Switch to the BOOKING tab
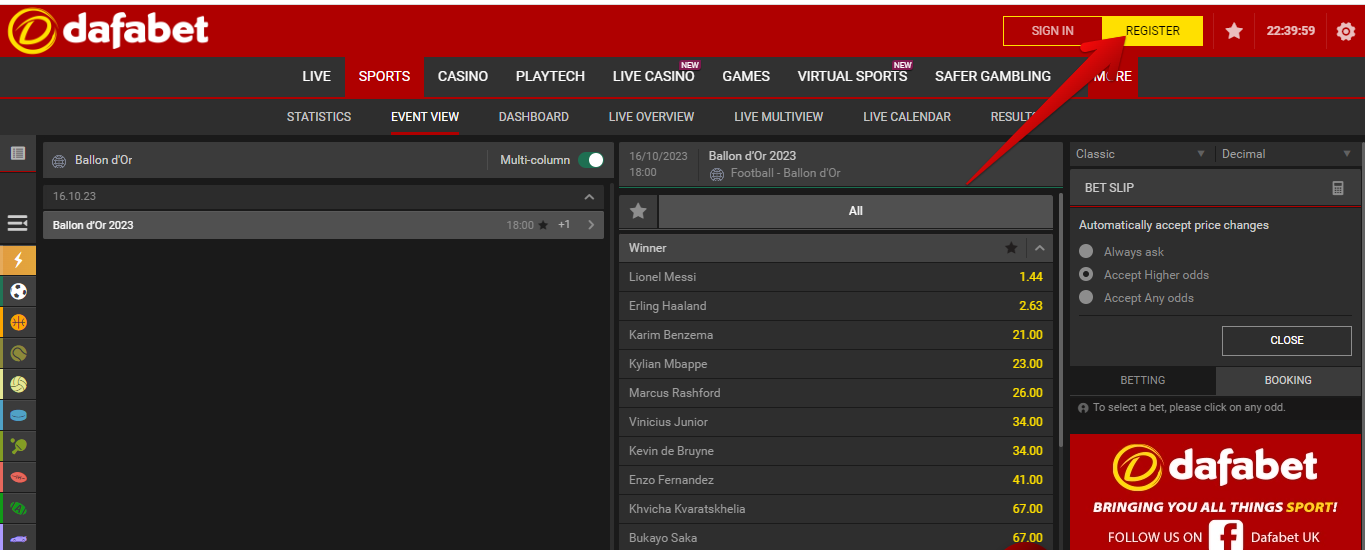The width and height of the screenshot is (1365, 550). [1288, 380]
